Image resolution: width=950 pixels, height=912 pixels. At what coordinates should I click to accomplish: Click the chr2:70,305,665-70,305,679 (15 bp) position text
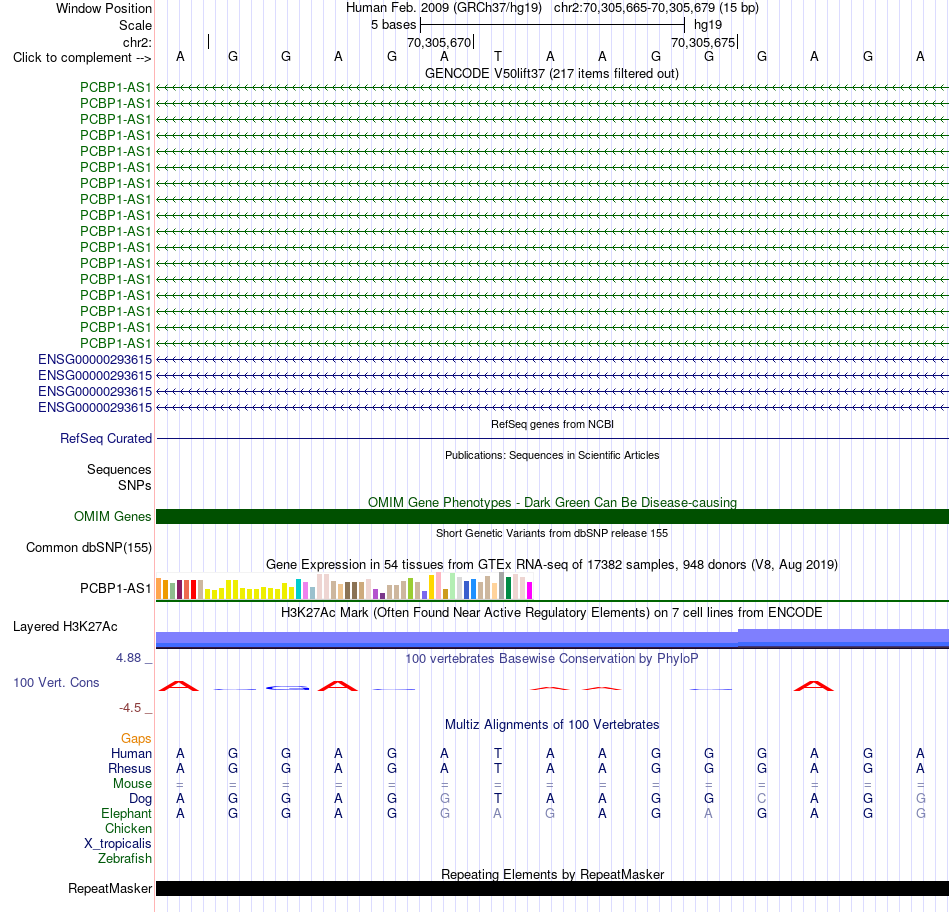[x=656, y=8]
